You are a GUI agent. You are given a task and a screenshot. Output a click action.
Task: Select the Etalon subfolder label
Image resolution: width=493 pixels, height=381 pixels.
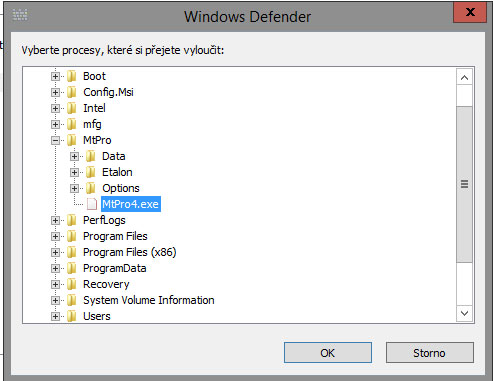click(117, 172)
